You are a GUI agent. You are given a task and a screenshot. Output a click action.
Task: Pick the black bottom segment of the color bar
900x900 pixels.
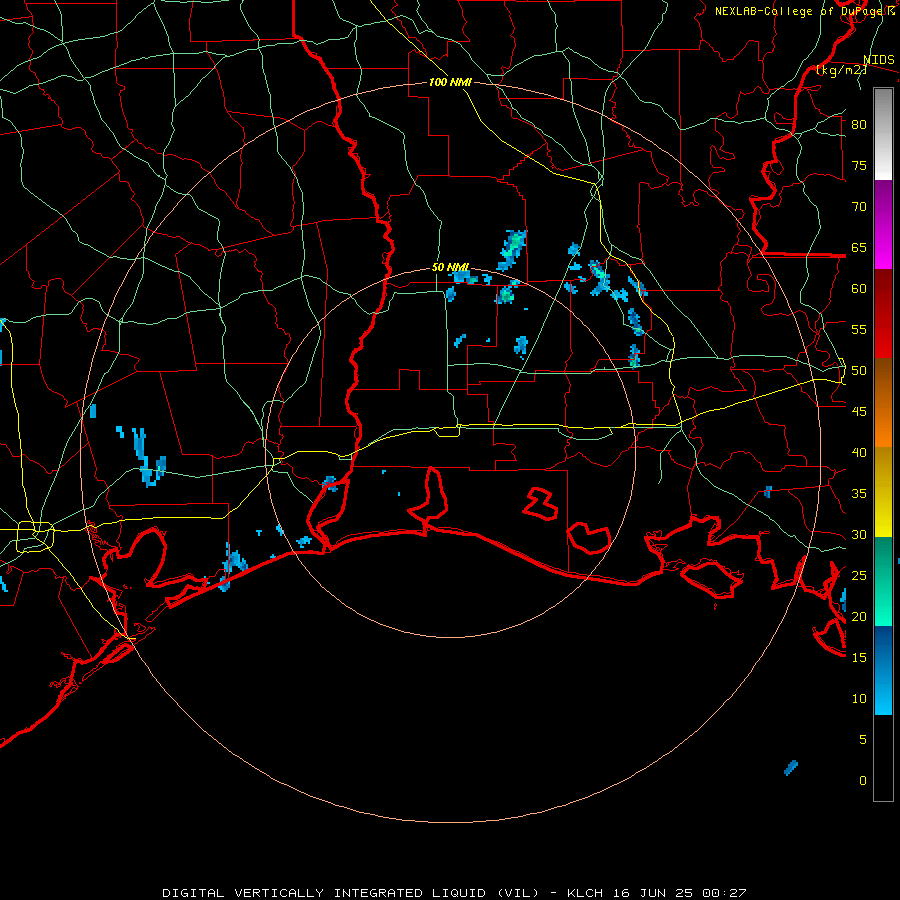click(883, 758)
